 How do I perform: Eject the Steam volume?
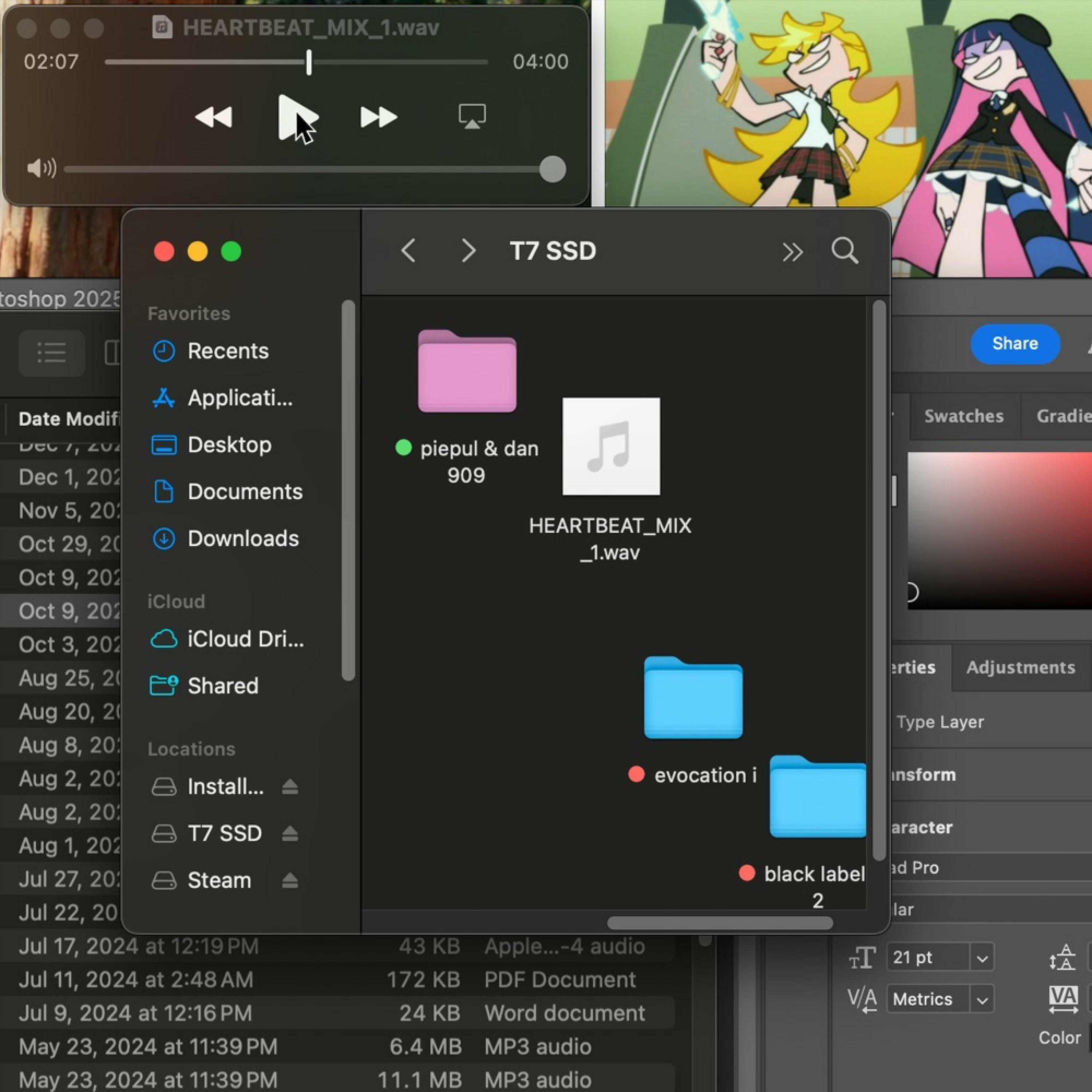(x=290, y=880)
